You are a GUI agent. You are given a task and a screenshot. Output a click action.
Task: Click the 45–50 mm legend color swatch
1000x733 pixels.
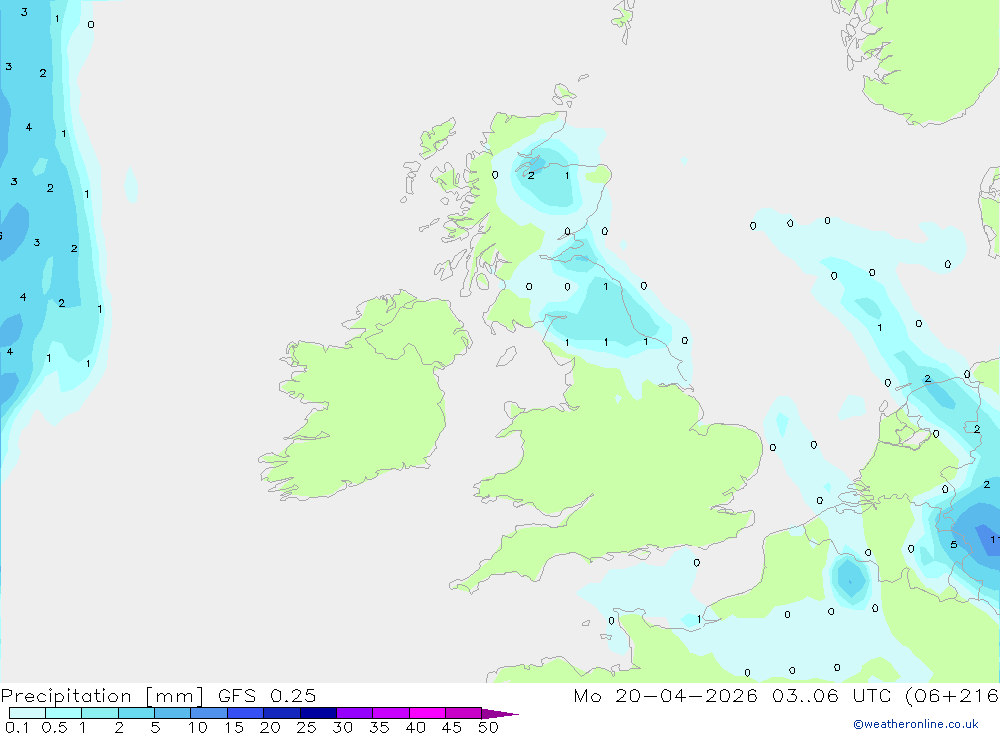point(464,713)
